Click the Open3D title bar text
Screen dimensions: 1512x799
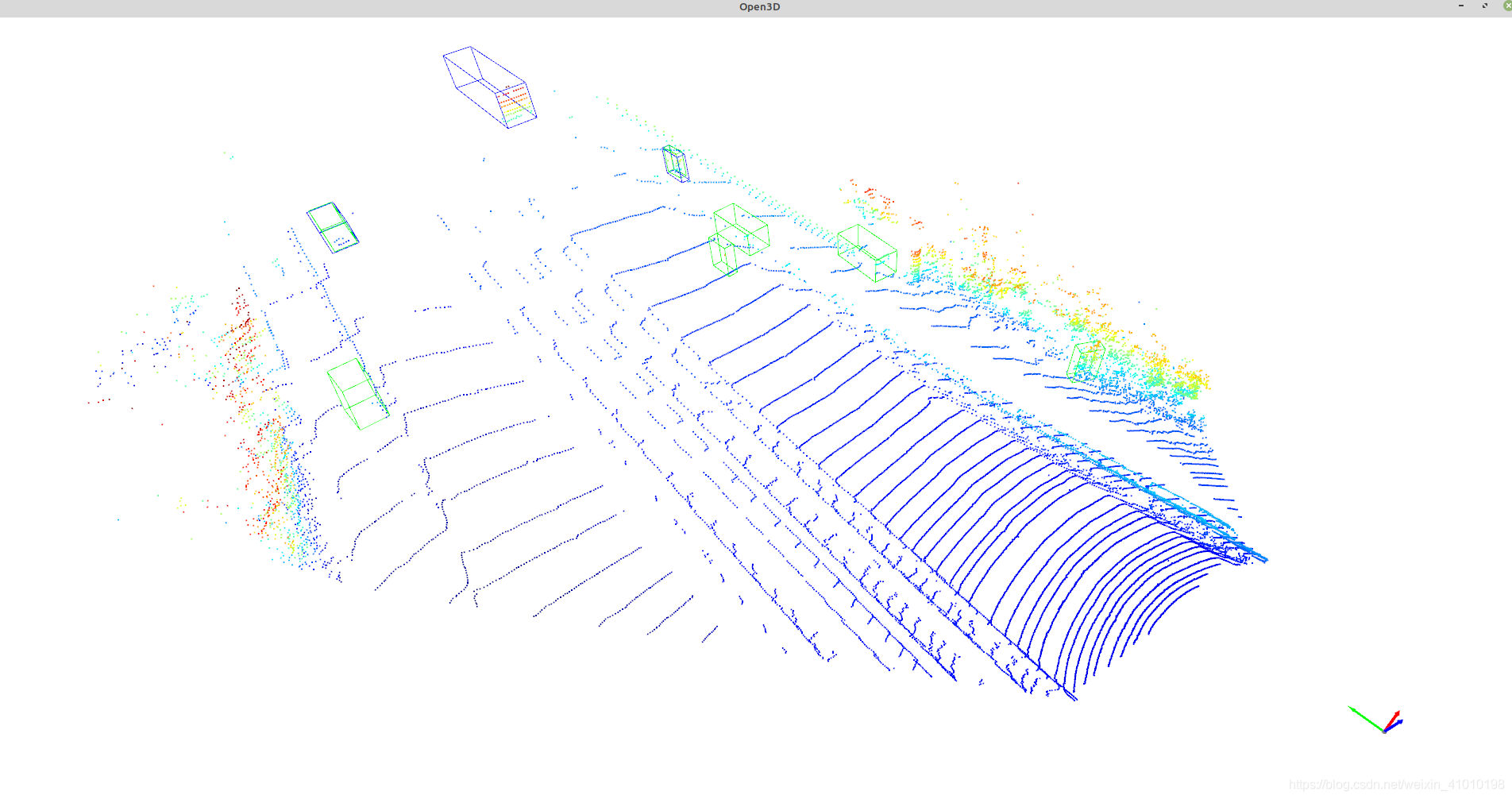[758, 7]
